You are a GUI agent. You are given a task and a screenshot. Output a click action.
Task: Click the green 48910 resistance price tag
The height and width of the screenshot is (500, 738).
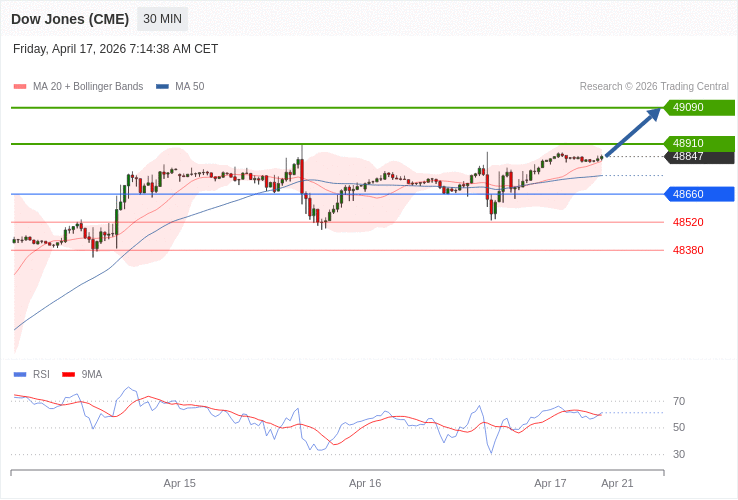(699, 143)
